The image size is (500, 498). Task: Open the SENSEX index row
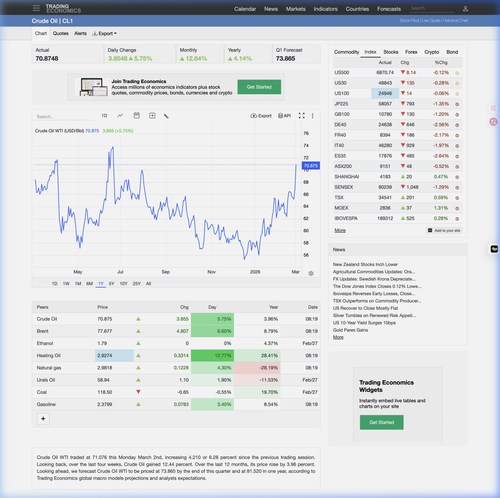pos(398,187)
